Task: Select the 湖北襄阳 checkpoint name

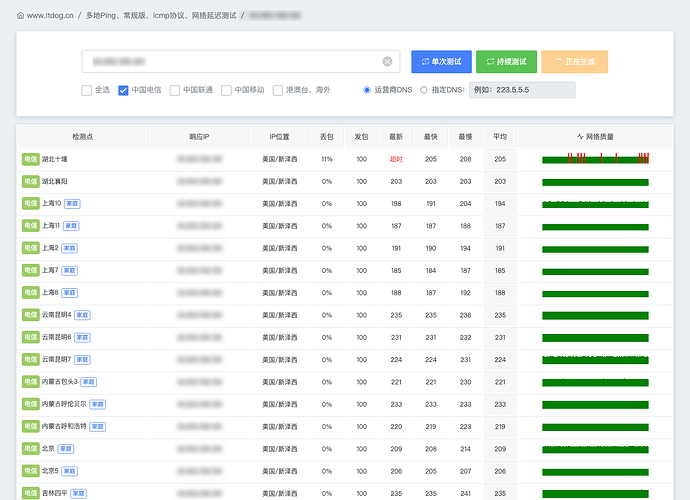Action: pyautogui.click(x=55, y=181)
